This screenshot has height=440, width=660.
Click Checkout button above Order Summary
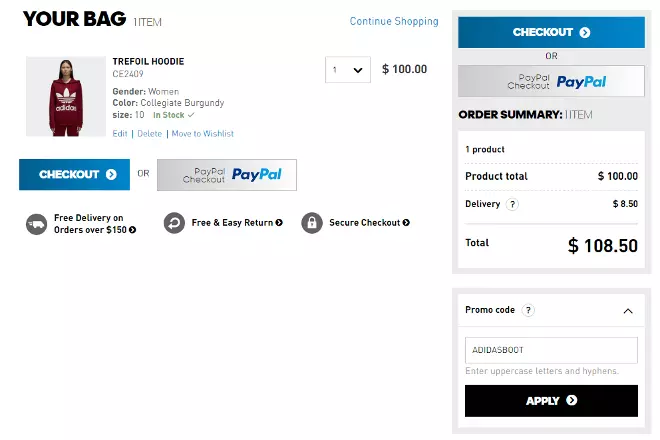click(x=551, y=32)
